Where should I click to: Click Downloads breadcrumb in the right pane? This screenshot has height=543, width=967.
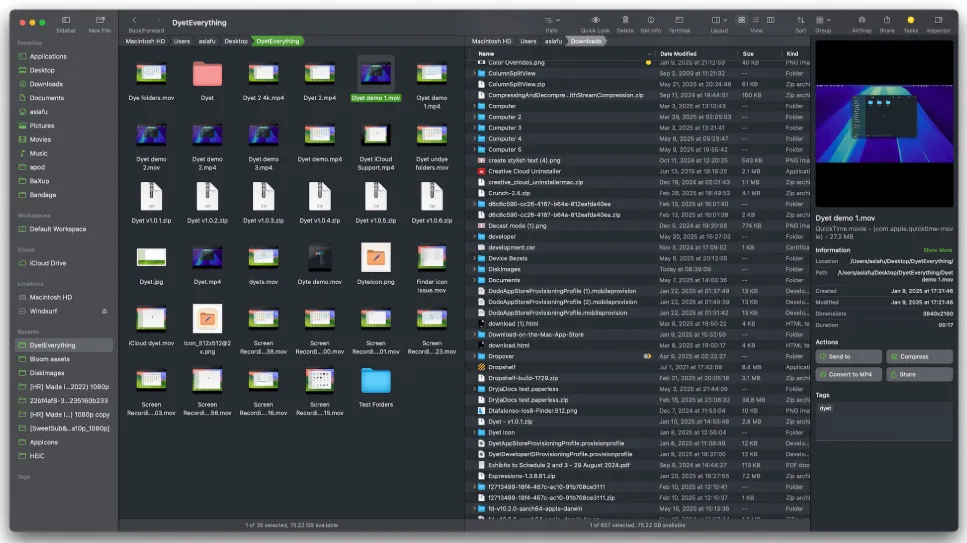pyautogui.click(x=586, y=41)
